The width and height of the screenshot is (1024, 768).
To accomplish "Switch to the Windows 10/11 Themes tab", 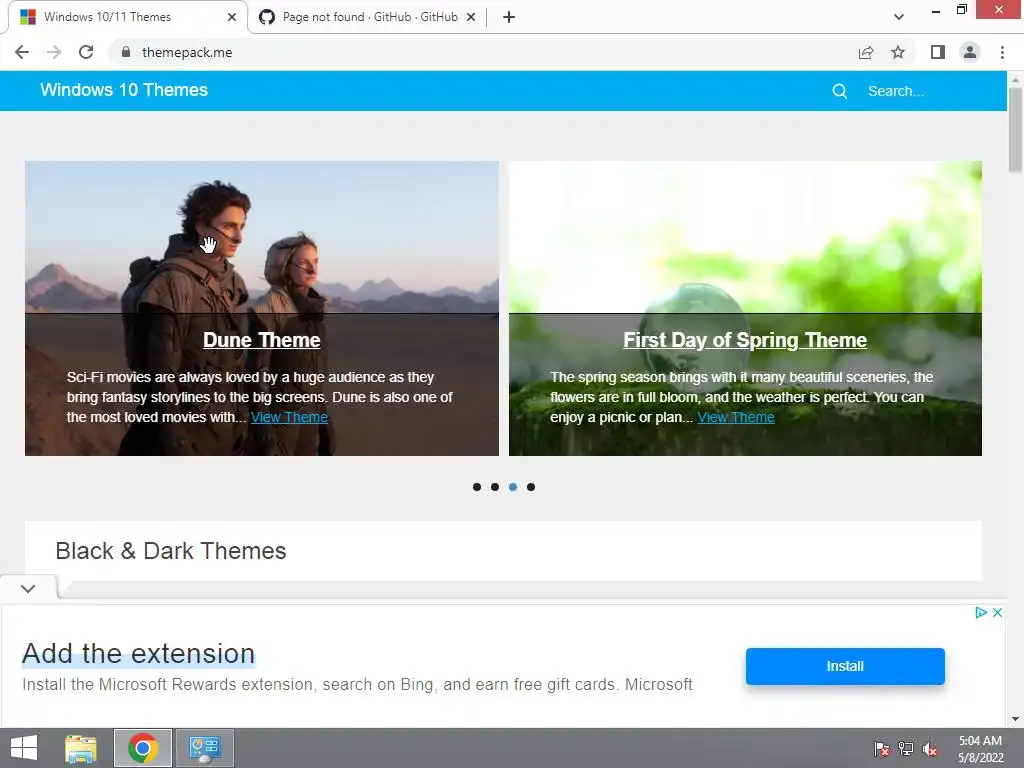I will [124, 17].
